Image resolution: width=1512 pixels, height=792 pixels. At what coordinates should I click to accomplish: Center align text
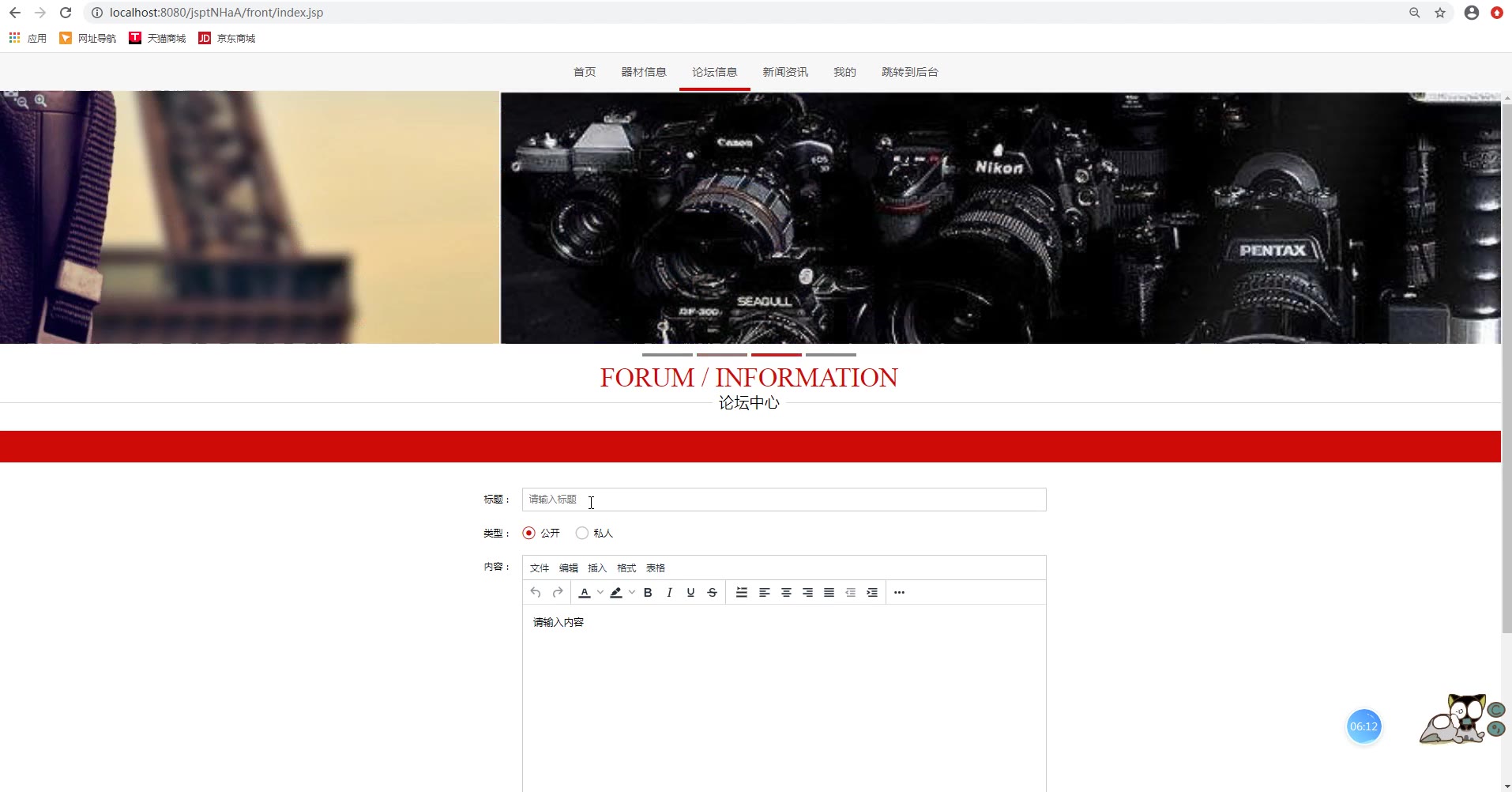[786, 592]
